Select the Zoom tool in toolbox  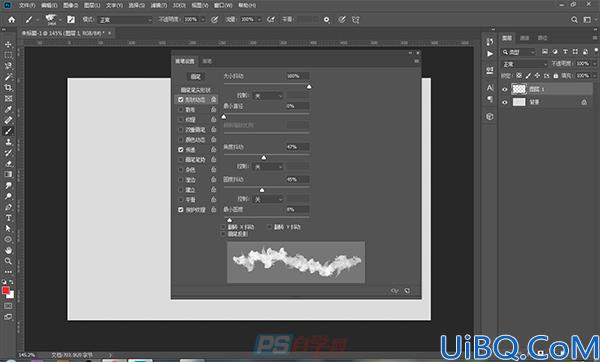[8, 261]
